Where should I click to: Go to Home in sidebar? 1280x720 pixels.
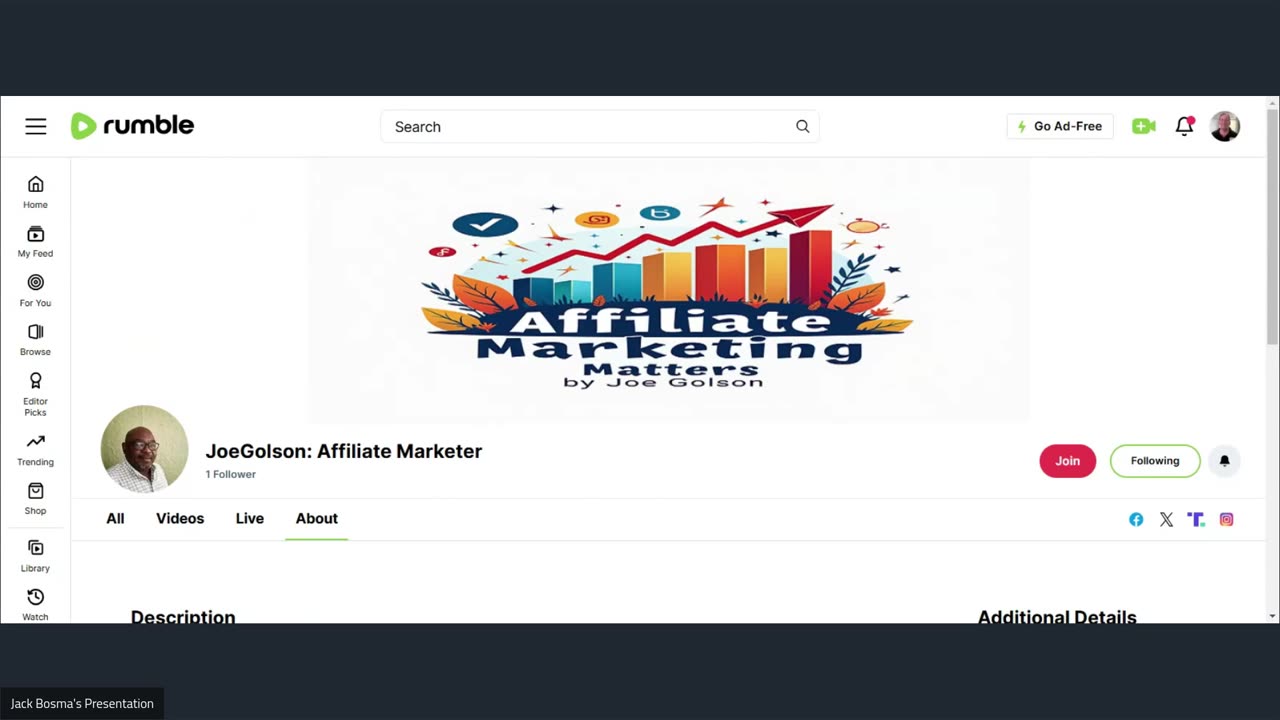35,192
